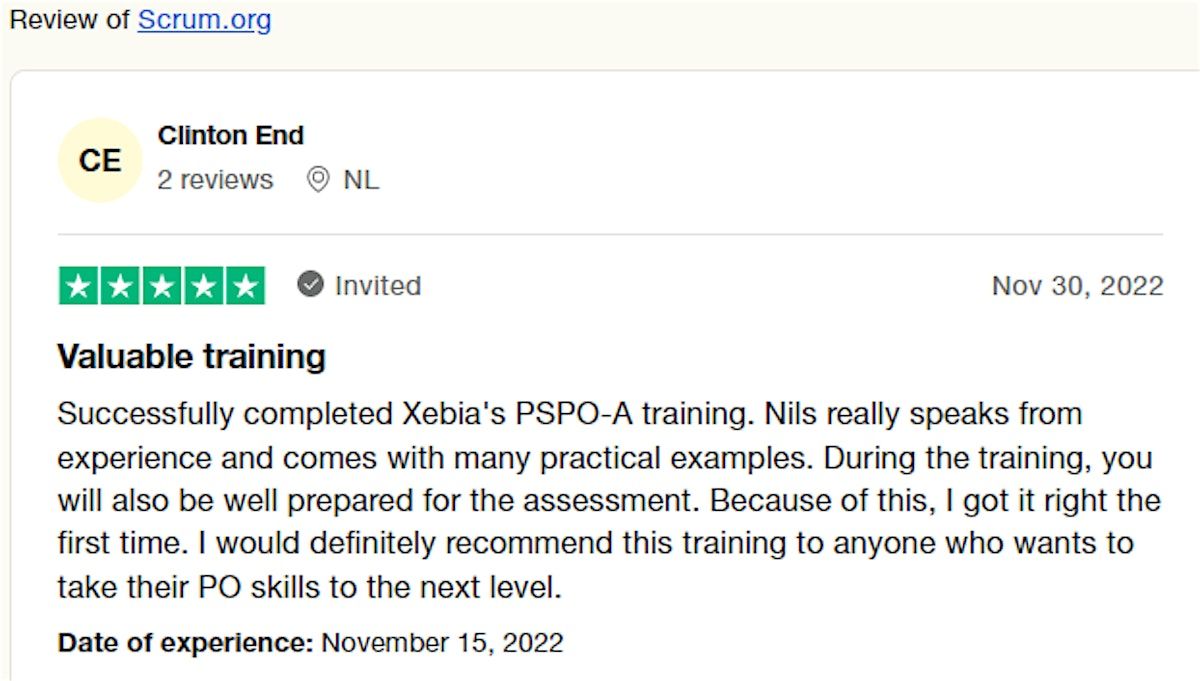
Task: Click the "Review of" heading text
Action: click(70, 20)
